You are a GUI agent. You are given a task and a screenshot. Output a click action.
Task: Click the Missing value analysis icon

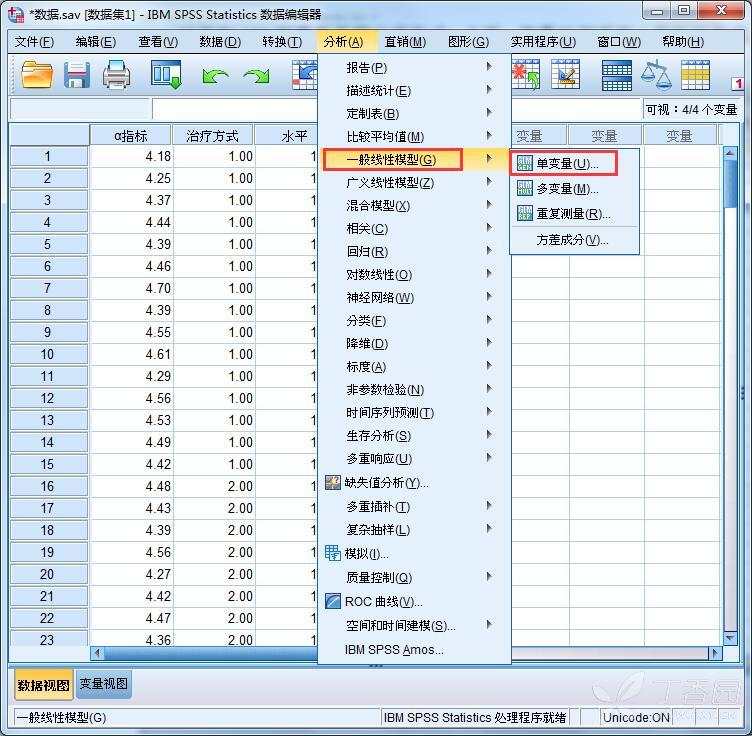coord(333,482)
